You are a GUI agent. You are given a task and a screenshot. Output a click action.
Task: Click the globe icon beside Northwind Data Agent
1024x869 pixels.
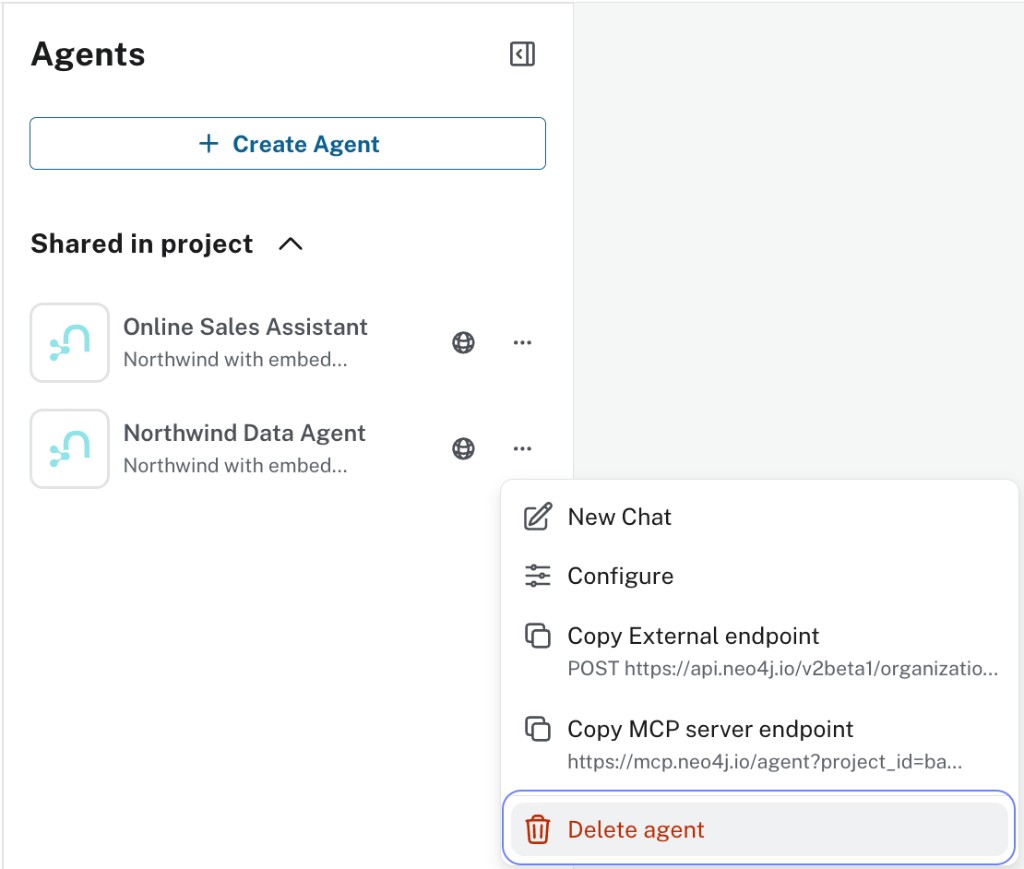coord(463,448)
